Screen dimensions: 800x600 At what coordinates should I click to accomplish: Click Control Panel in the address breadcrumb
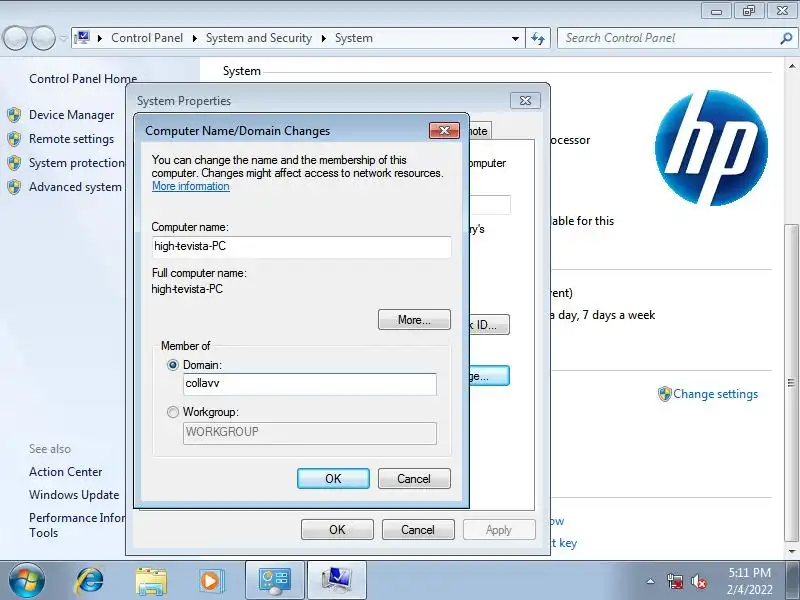point(147,38)
